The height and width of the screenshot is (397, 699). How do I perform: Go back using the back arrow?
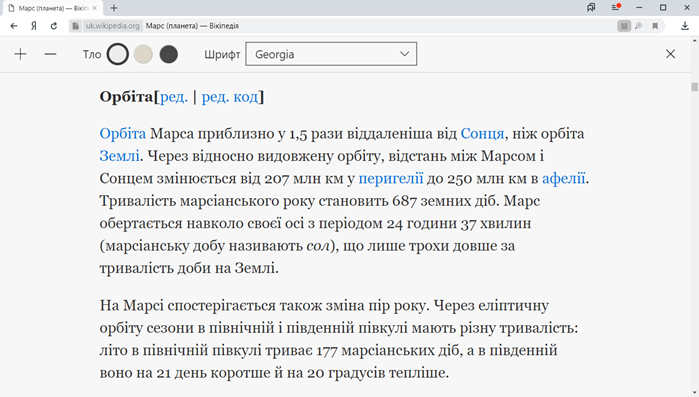14,26
